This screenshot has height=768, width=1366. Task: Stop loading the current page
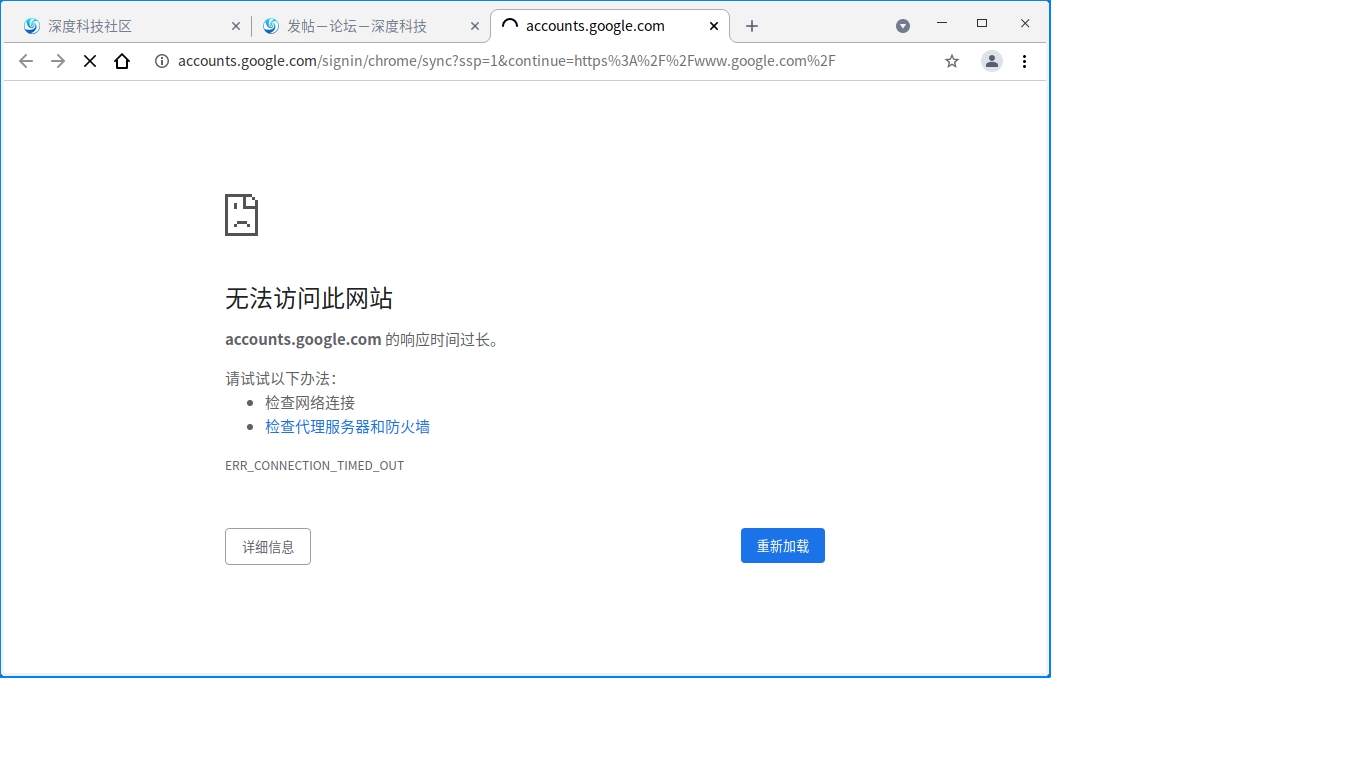[90, 61]
